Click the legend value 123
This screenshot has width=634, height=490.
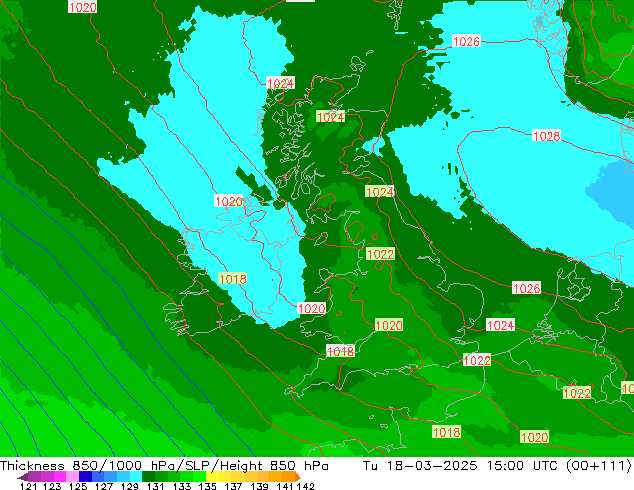(52, 486)
